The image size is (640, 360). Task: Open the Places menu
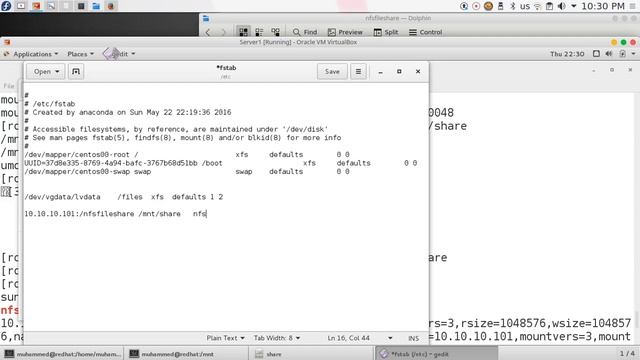click(80, 54)
